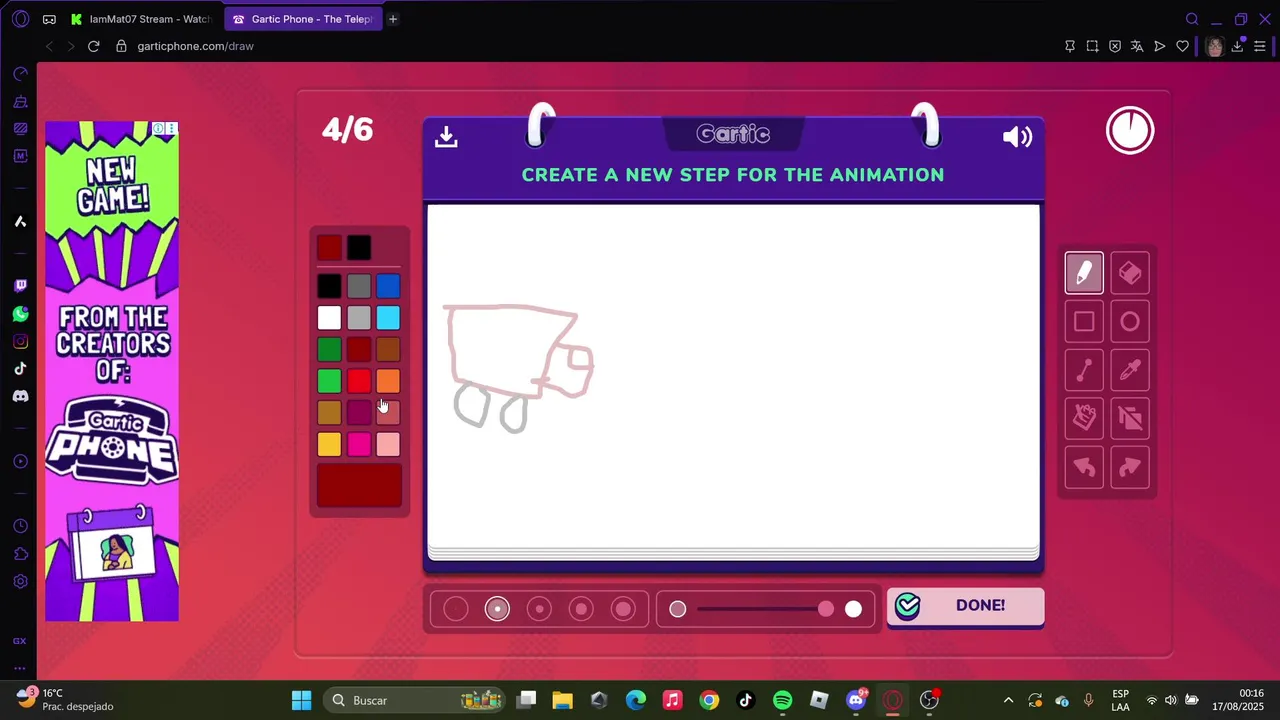Pick the orange color swatch
1280x720 pixels.
tap(388, 381)
